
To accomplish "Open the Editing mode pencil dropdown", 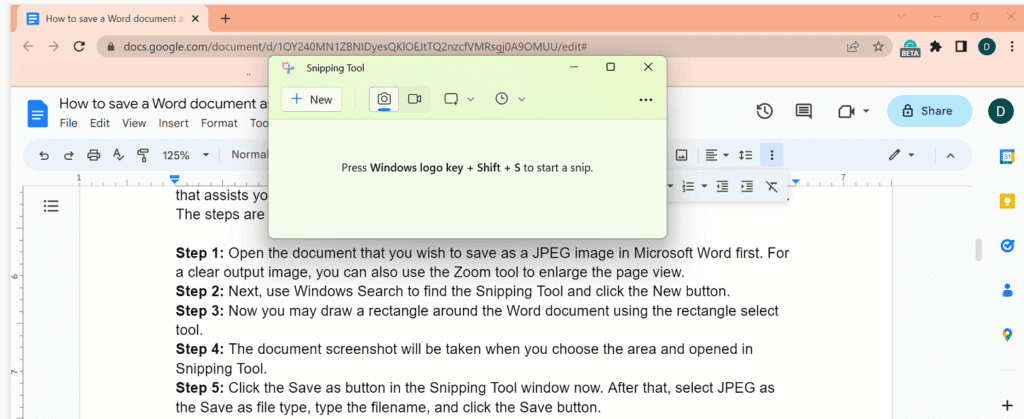I will (901, 155).
